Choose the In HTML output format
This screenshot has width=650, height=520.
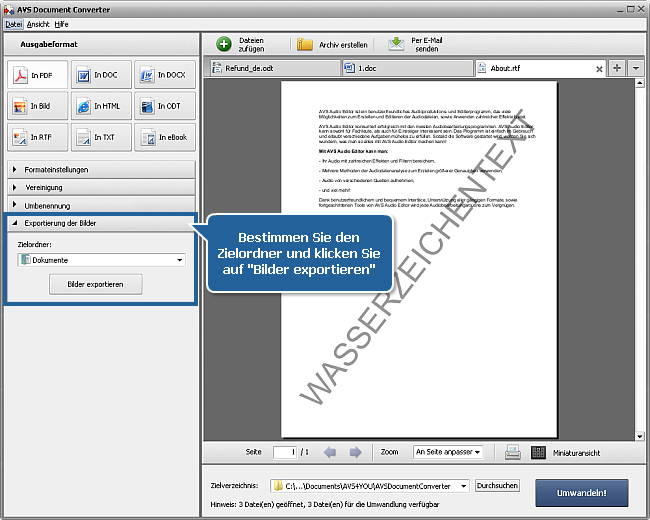(101, 106)
